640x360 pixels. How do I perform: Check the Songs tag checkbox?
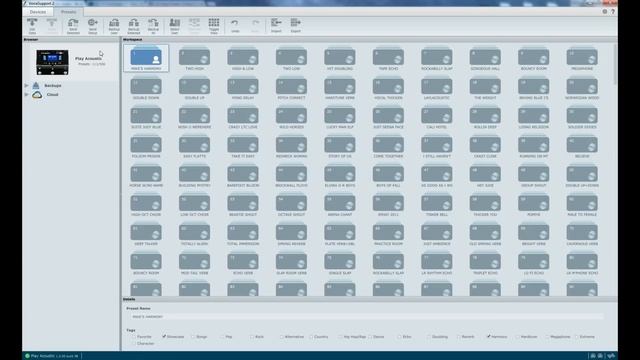(x=193, y=337)
